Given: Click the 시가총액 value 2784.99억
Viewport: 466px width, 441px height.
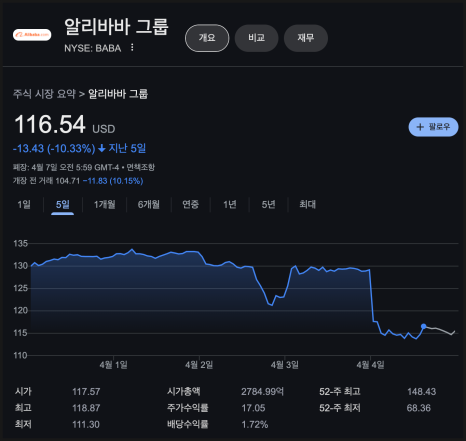Looking at the screenshot, I should (x=263, y=392).
